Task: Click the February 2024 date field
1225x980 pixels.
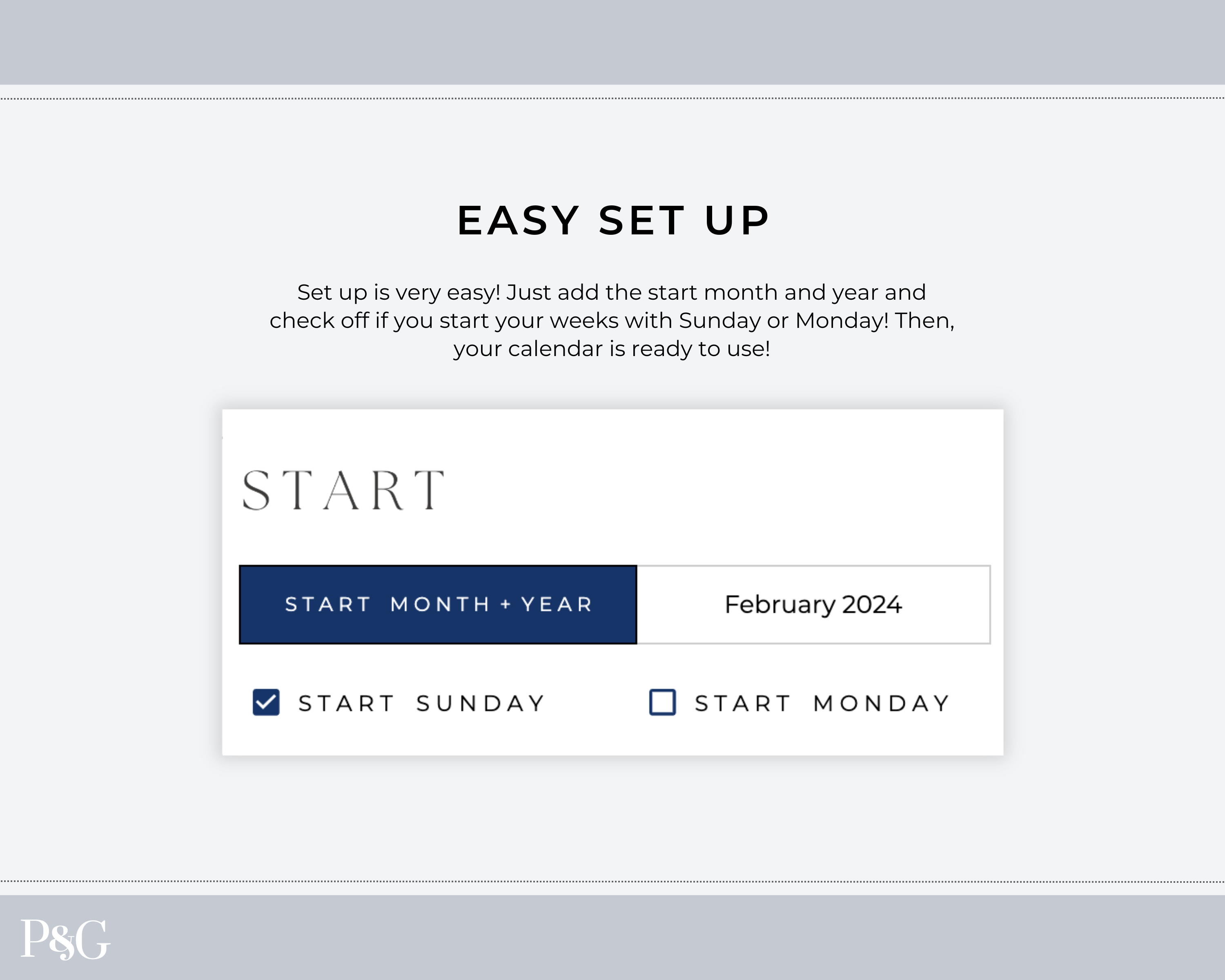Action: [813, 604]
